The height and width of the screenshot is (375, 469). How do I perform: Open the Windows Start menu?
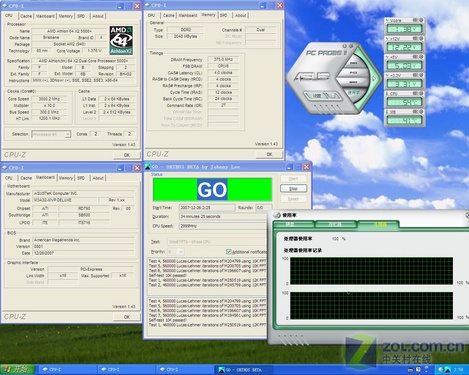pos(17,369)
